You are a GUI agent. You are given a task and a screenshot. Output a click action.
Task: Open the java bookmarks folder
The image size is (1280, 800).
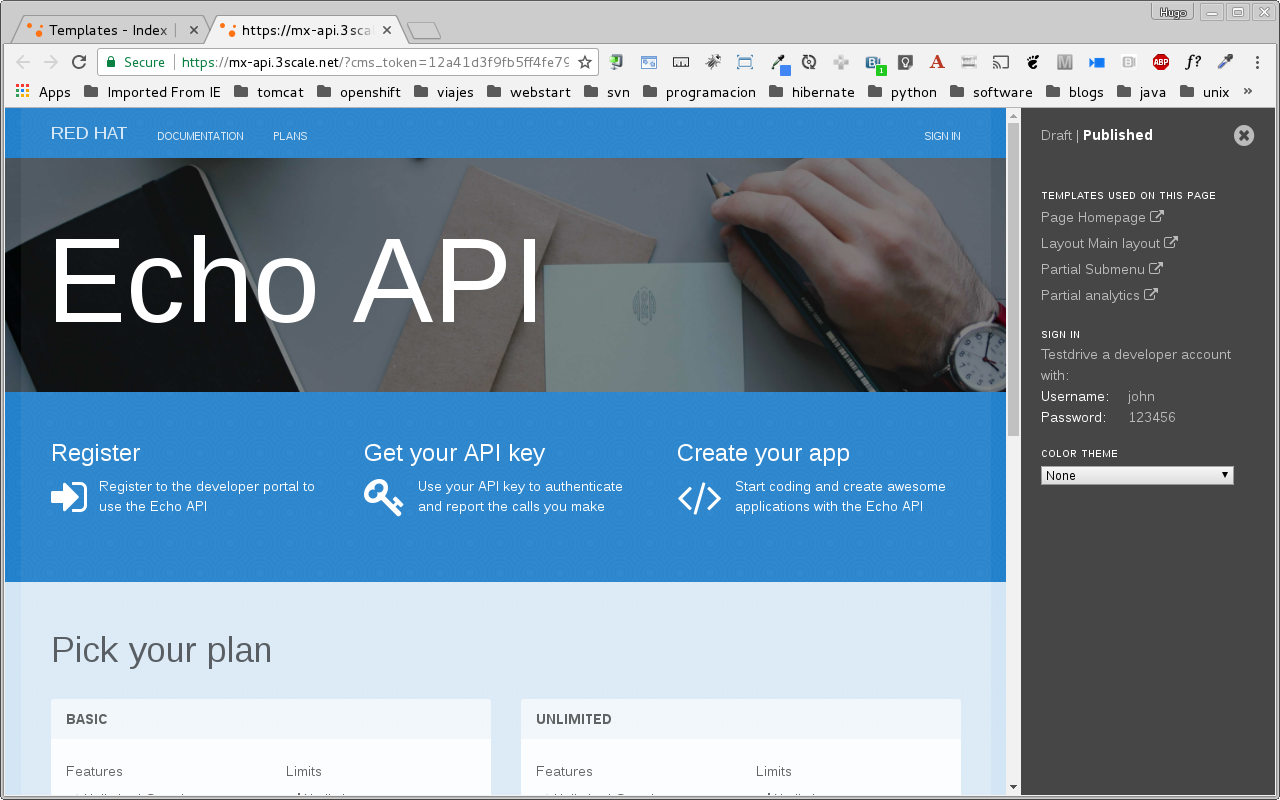1141,92
